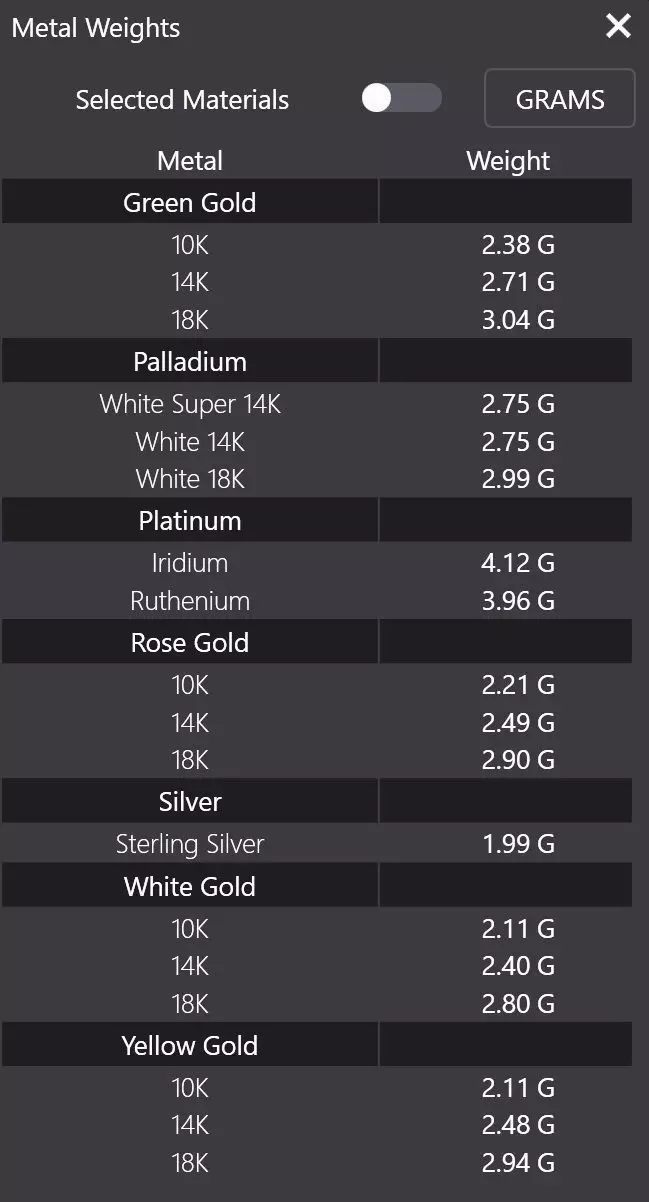Select the Palladium category header

coord(190,361)
